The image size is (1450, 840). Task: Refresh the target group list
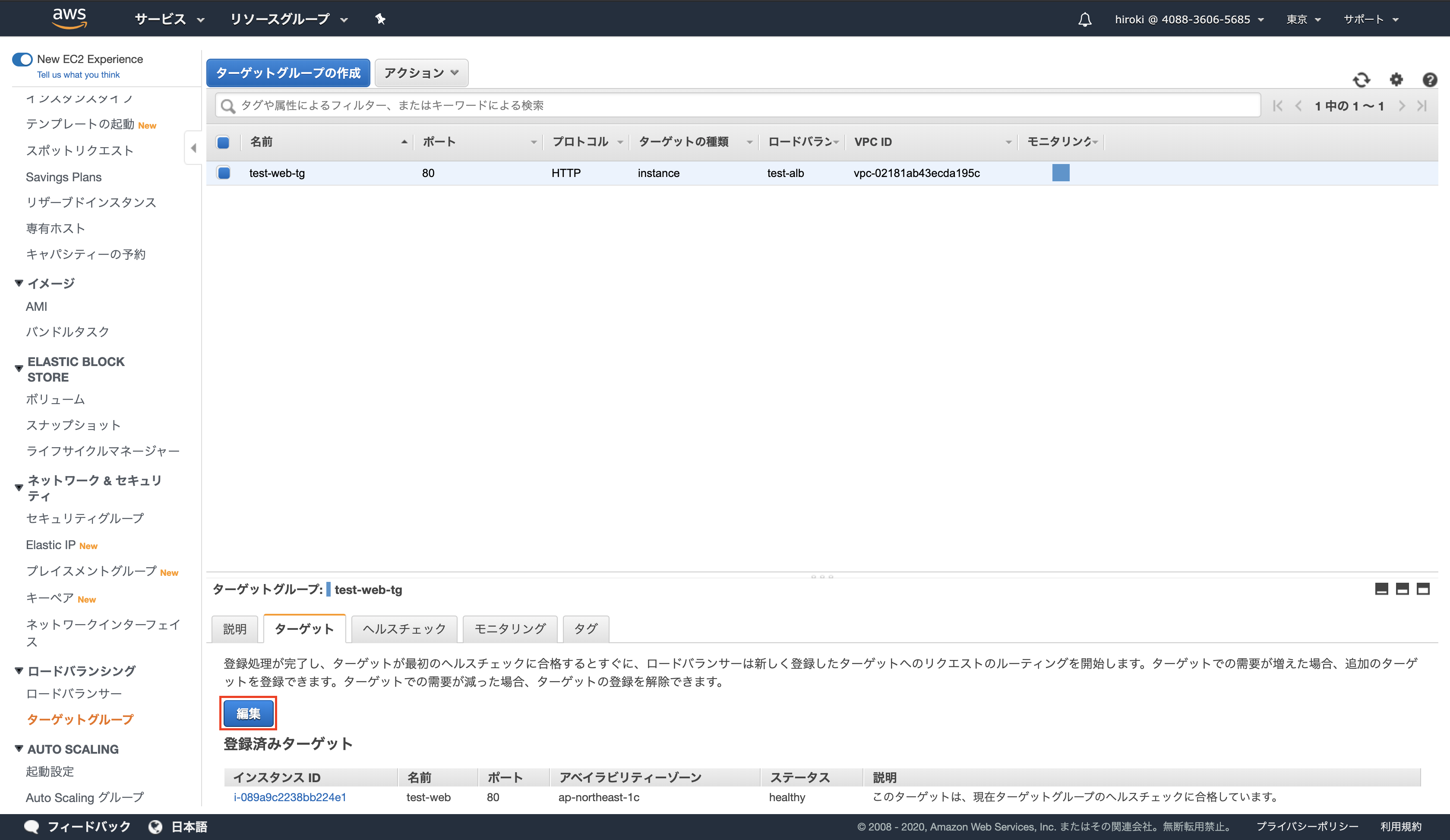coord(1362,80)
